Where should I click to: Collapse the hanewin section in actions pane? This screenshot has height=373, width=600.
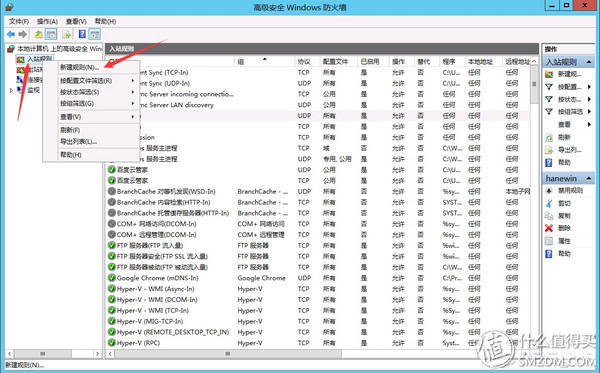click(589, 179)
